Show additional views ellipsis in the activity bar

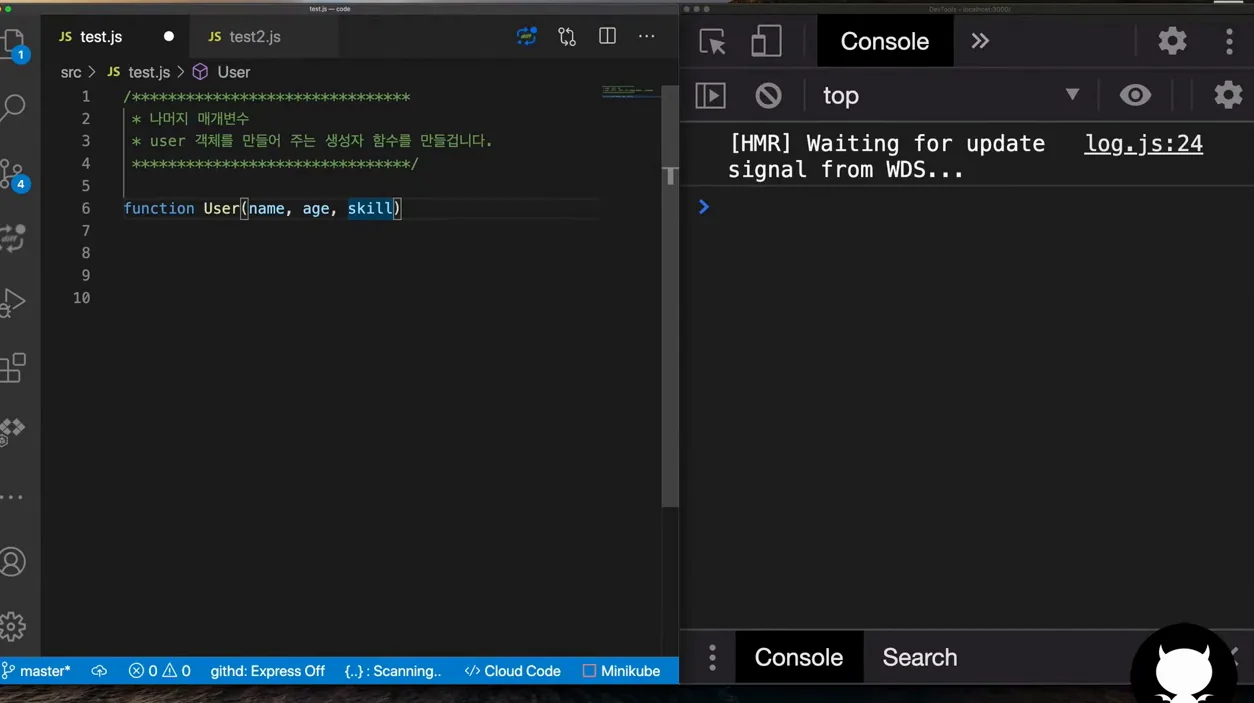tap(12, 497)
